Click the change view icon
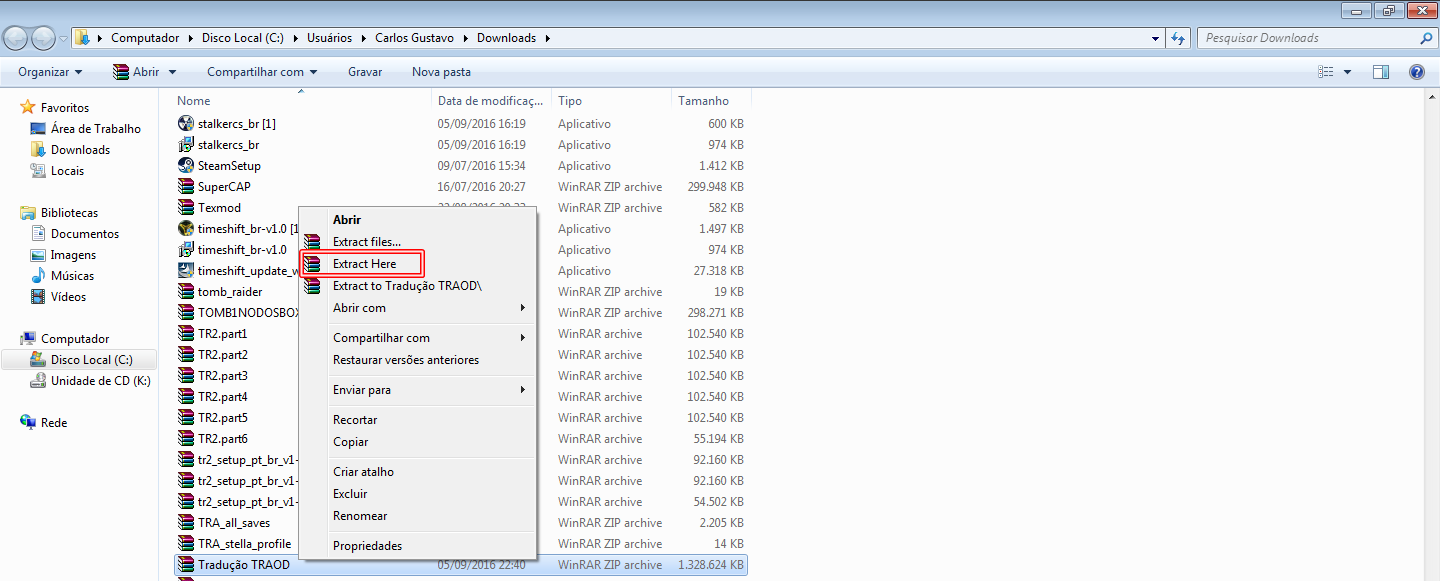The height and width of the screenshot is (581, 1440). 1327,72
